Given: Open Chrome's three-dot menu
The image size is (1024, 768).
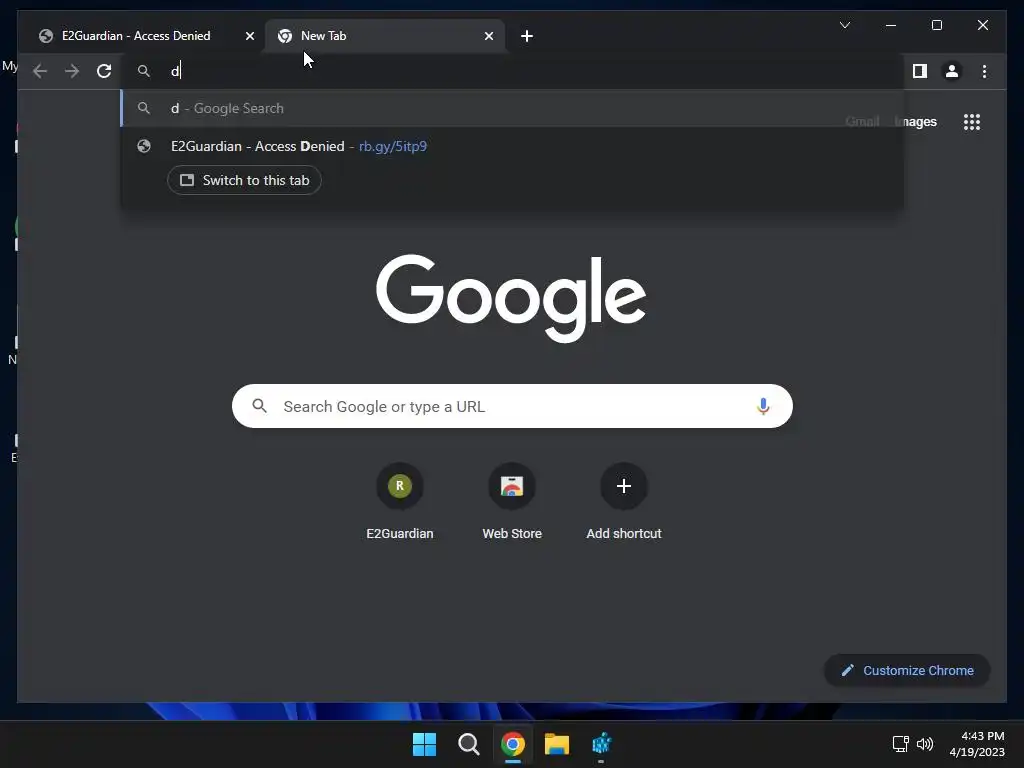Looking at the screenshot, I should pyautogui.click(x=984, y=71).
